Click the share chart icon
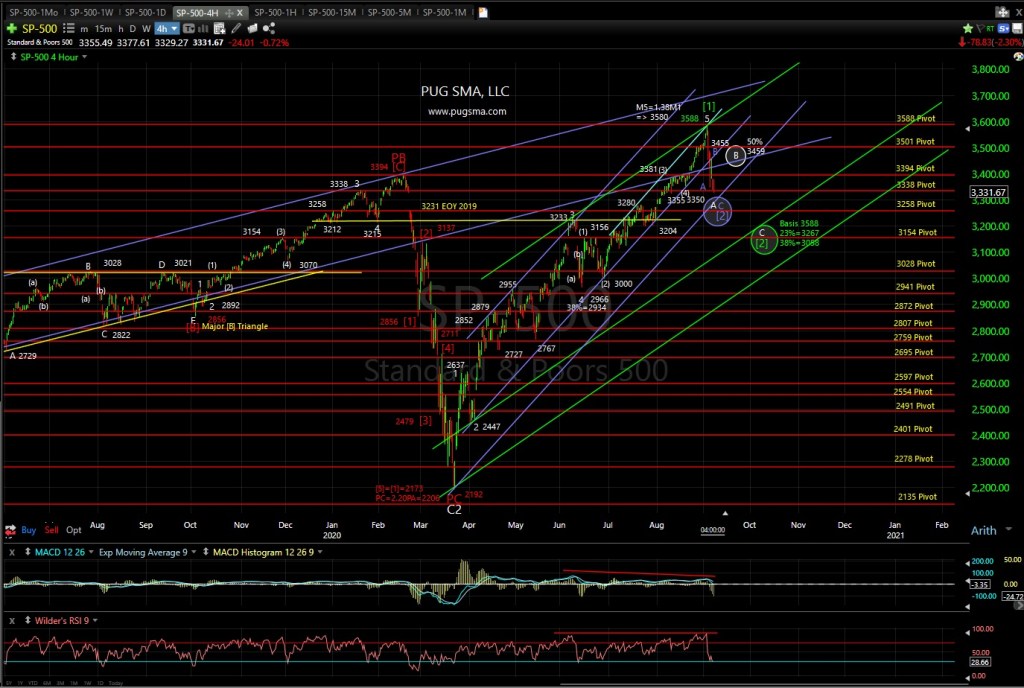 [268, 28]
